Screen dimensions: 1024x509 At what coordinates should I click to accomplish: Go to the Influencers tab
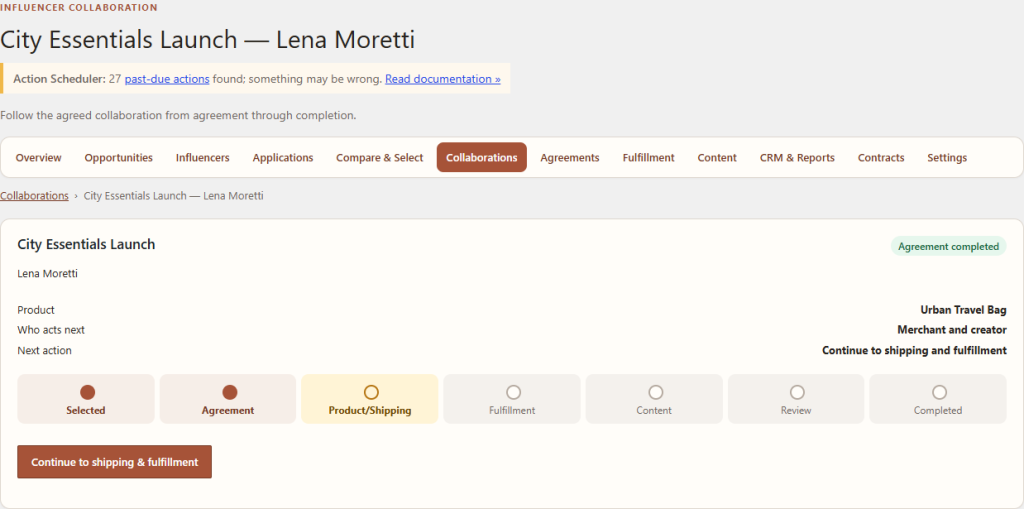click(202, 157)
